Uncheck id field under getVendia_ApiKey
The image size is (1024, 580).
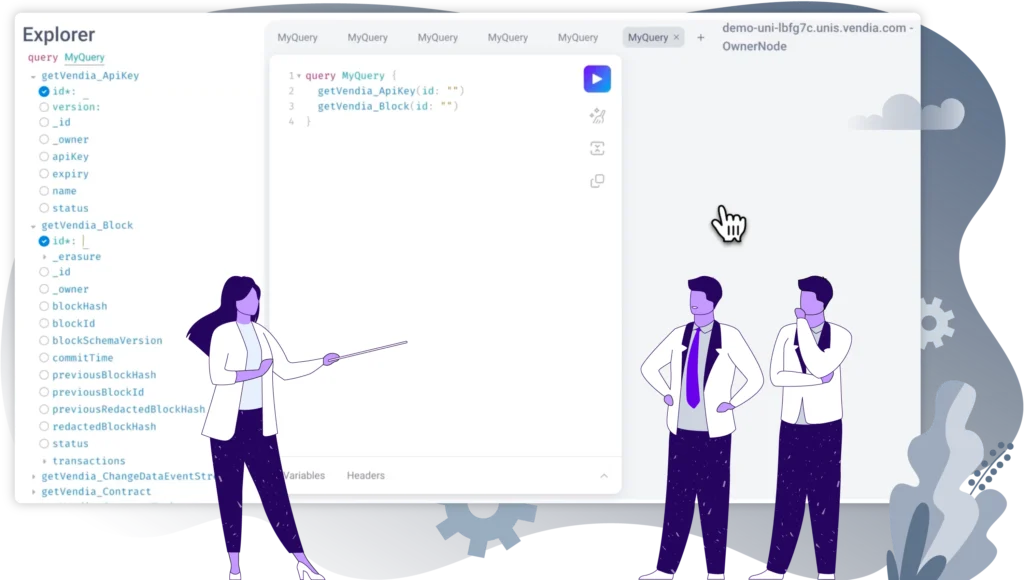[x=44, y=91]
